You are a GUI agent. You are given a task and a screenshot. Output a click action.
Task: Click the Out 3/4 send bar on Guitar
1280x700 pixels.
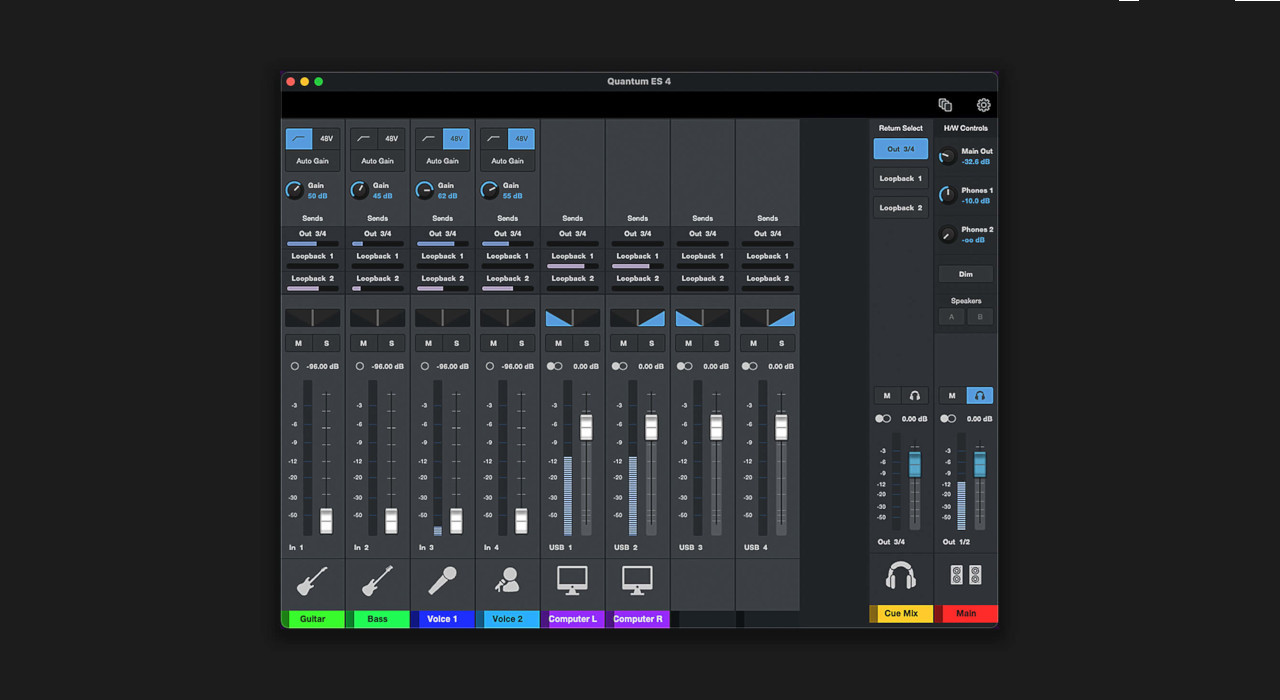[x=313, y=244]
